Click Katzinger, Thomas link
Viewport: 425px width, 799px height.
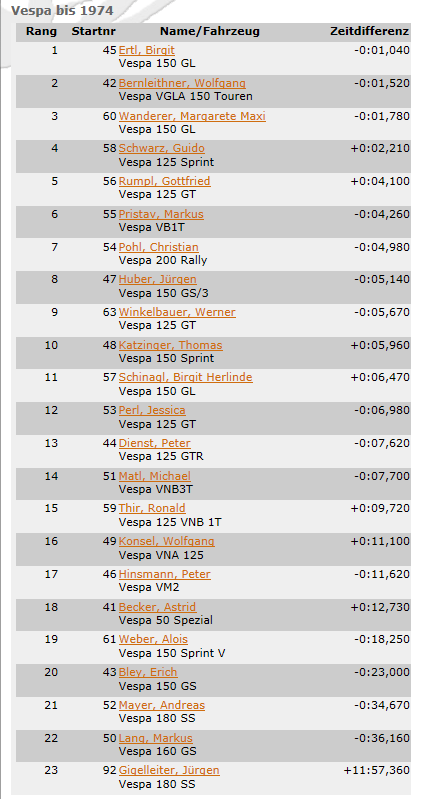coord(171,345)
